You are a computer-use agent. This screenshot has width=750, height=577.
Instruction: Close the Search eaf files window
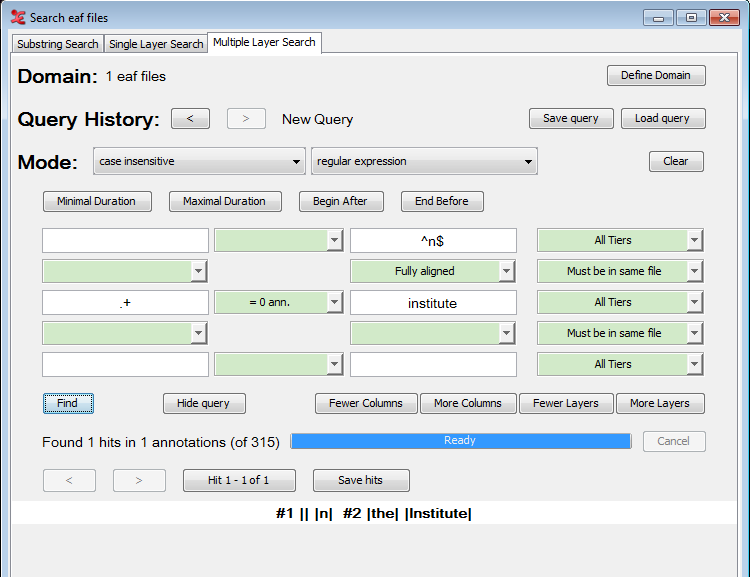(723, 17)
